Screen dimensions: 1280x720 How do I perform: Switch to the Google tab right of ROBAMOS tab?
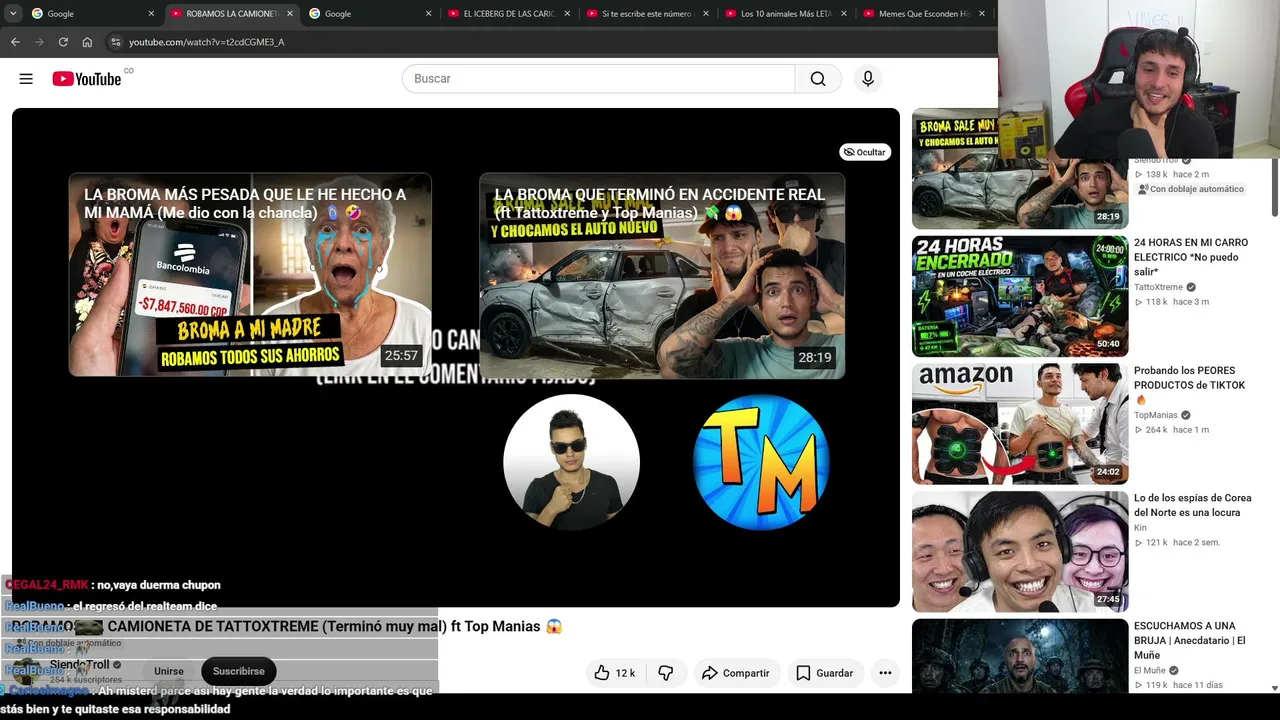[x=369, y=14]
